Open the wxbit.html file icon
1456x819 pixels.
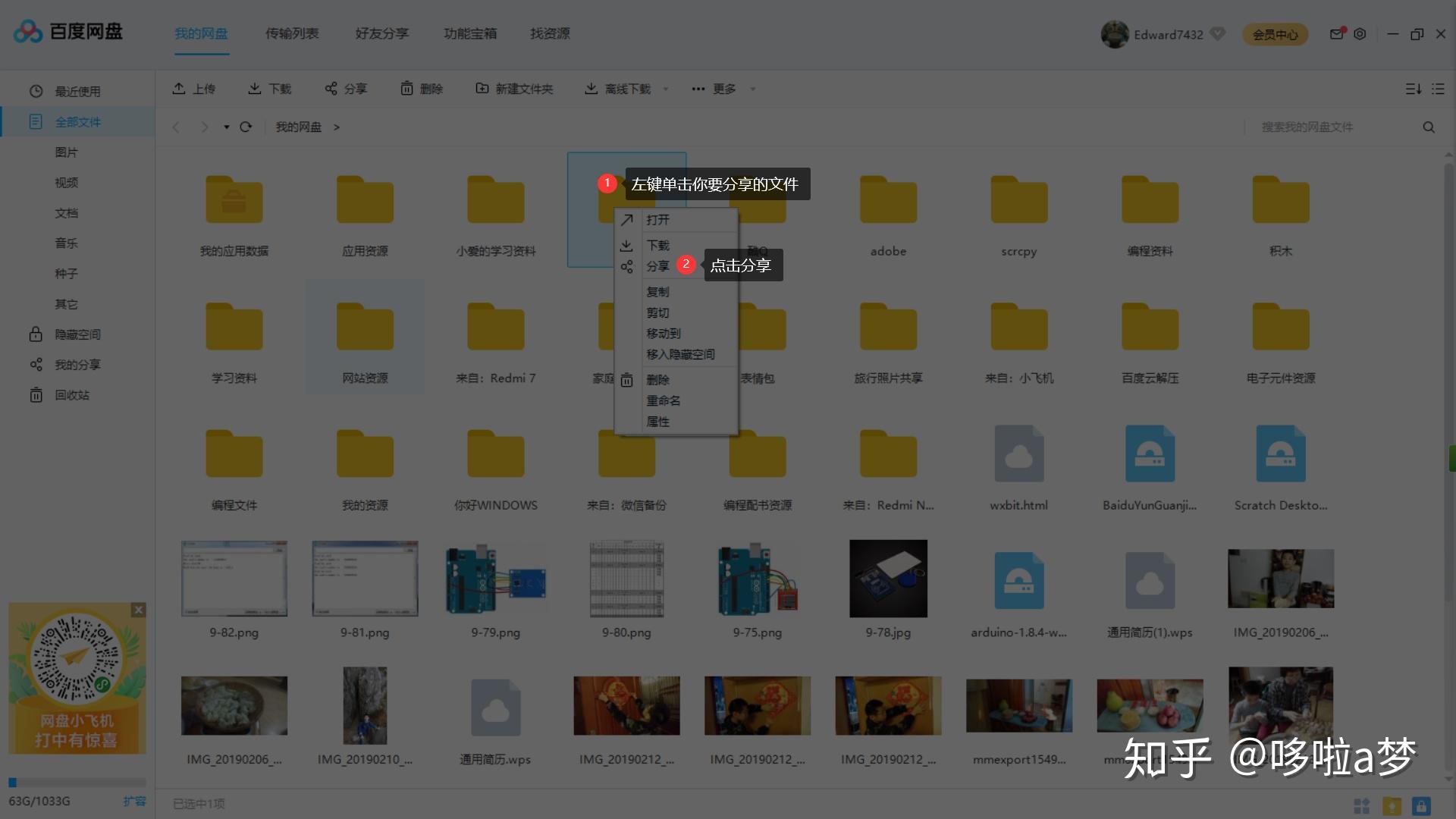click(x=1018, y=453)
